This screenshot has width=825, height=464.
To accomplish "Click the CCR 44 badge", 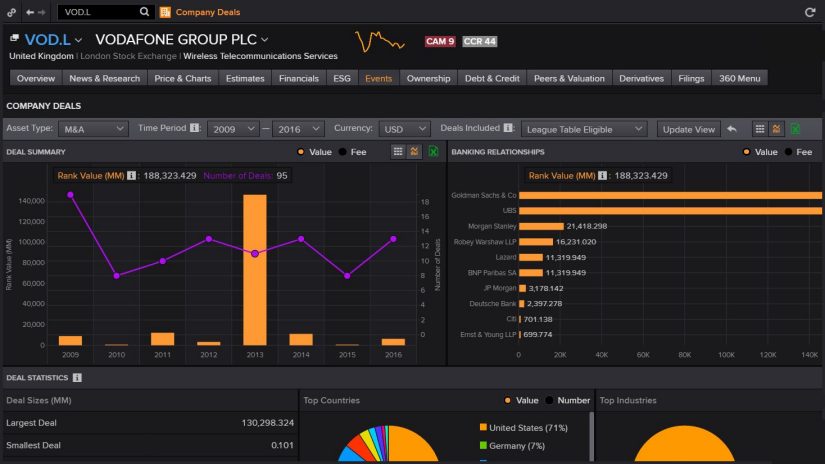I will tap(479, 41).
